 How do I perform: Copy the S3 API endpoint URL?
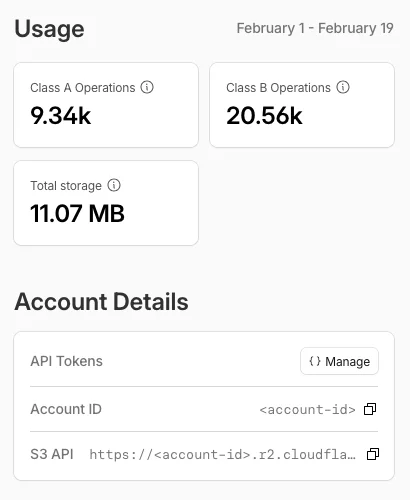coord(373,454)
